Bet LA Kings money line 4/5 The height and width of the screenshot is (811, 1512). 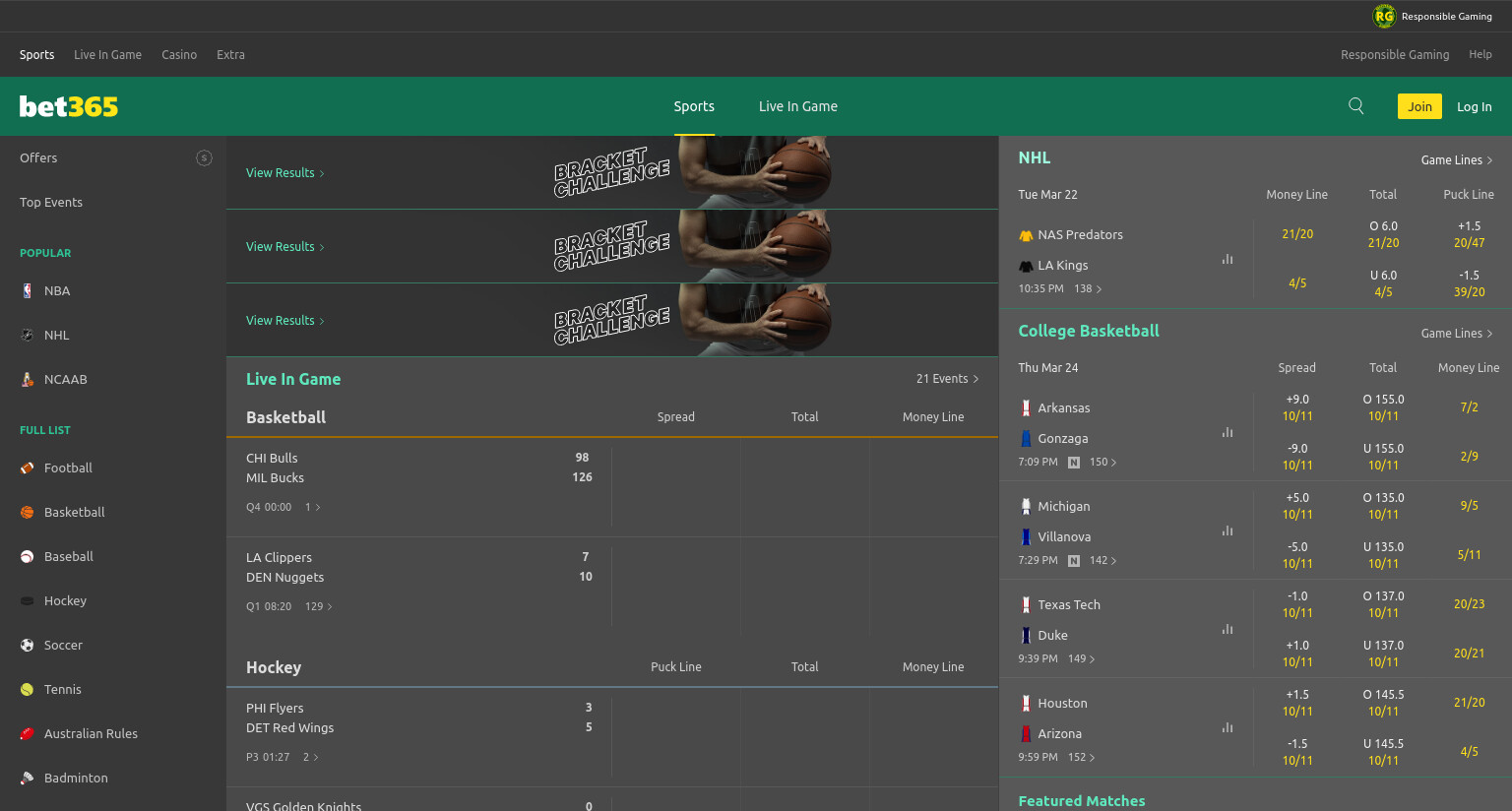coord(1297,283)
